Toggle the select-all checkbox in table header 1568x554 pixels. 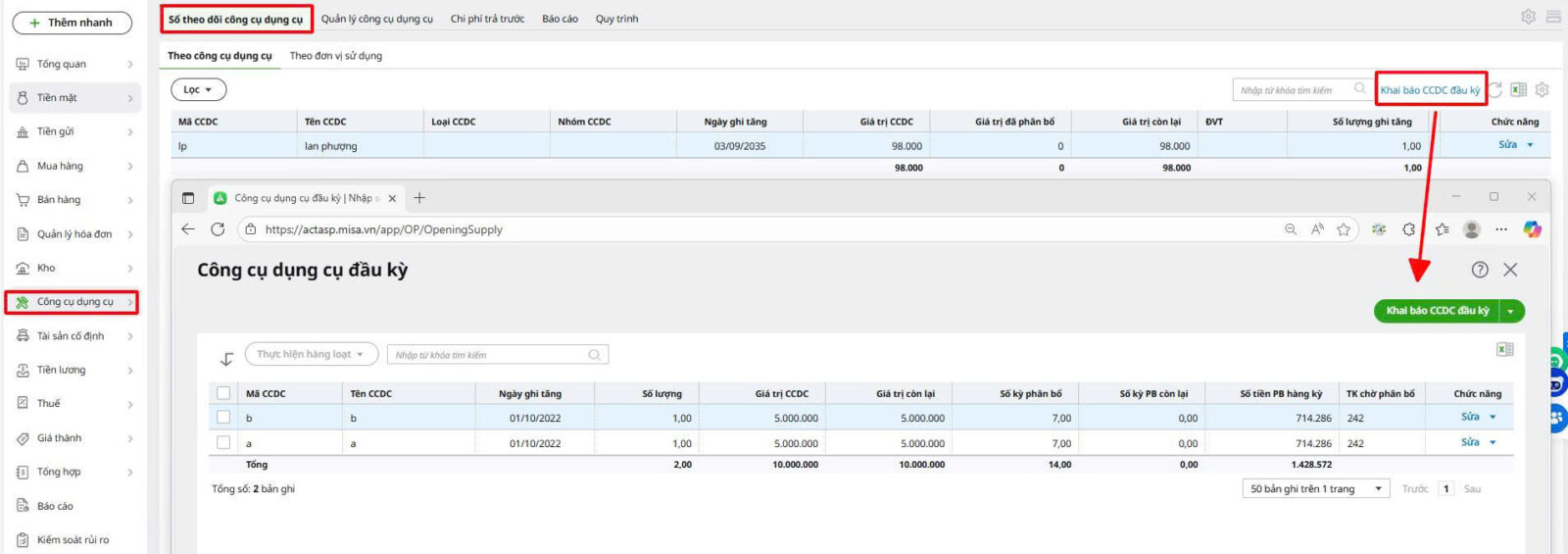[x=223, y=393]
